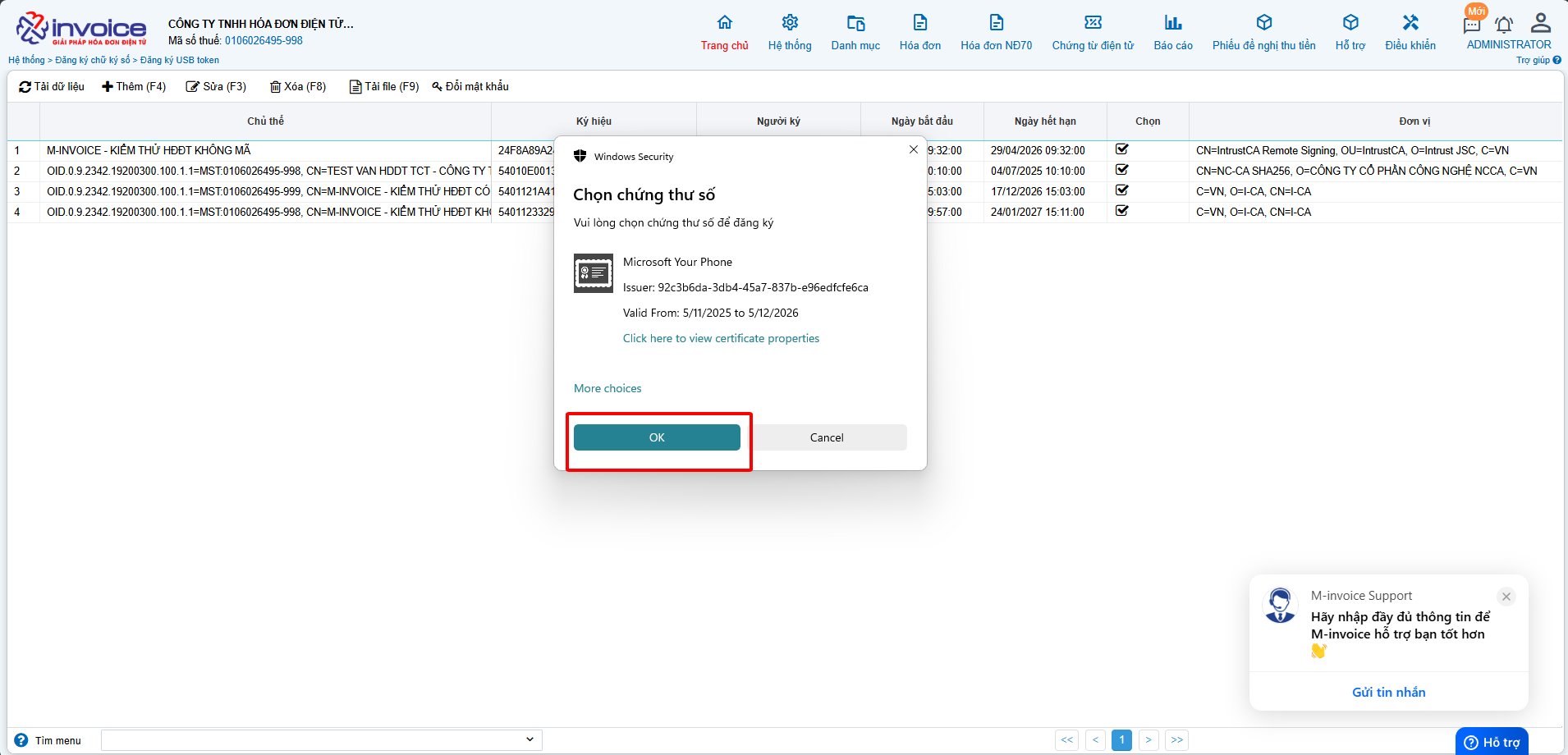
Task: Open Báo cáo chart menu
Action: pyautogui.click(x=1173, y=23)
